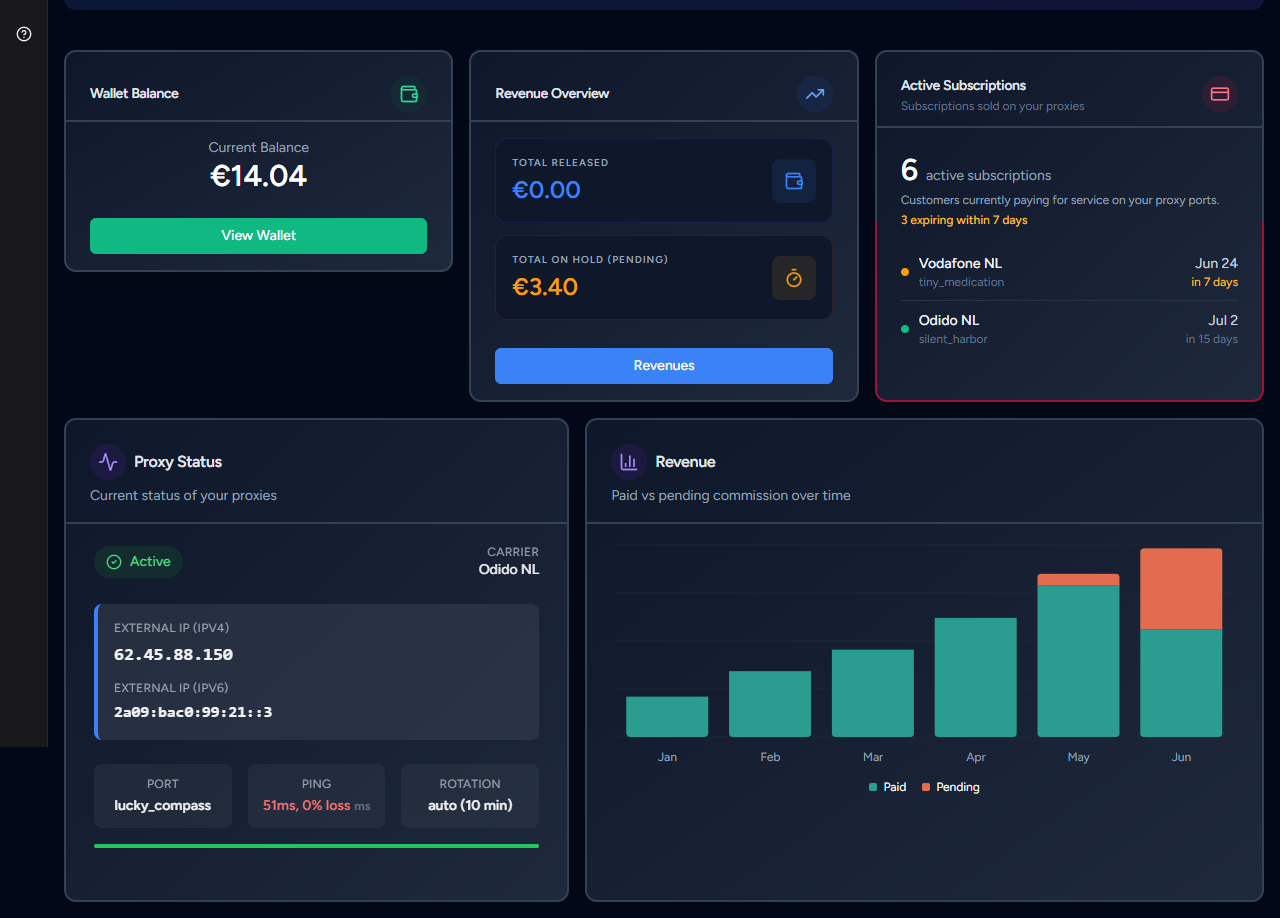This screenshot has height=918, width=1280.
Task: Click the €3.40 pending amount
Action: [545, 287]
